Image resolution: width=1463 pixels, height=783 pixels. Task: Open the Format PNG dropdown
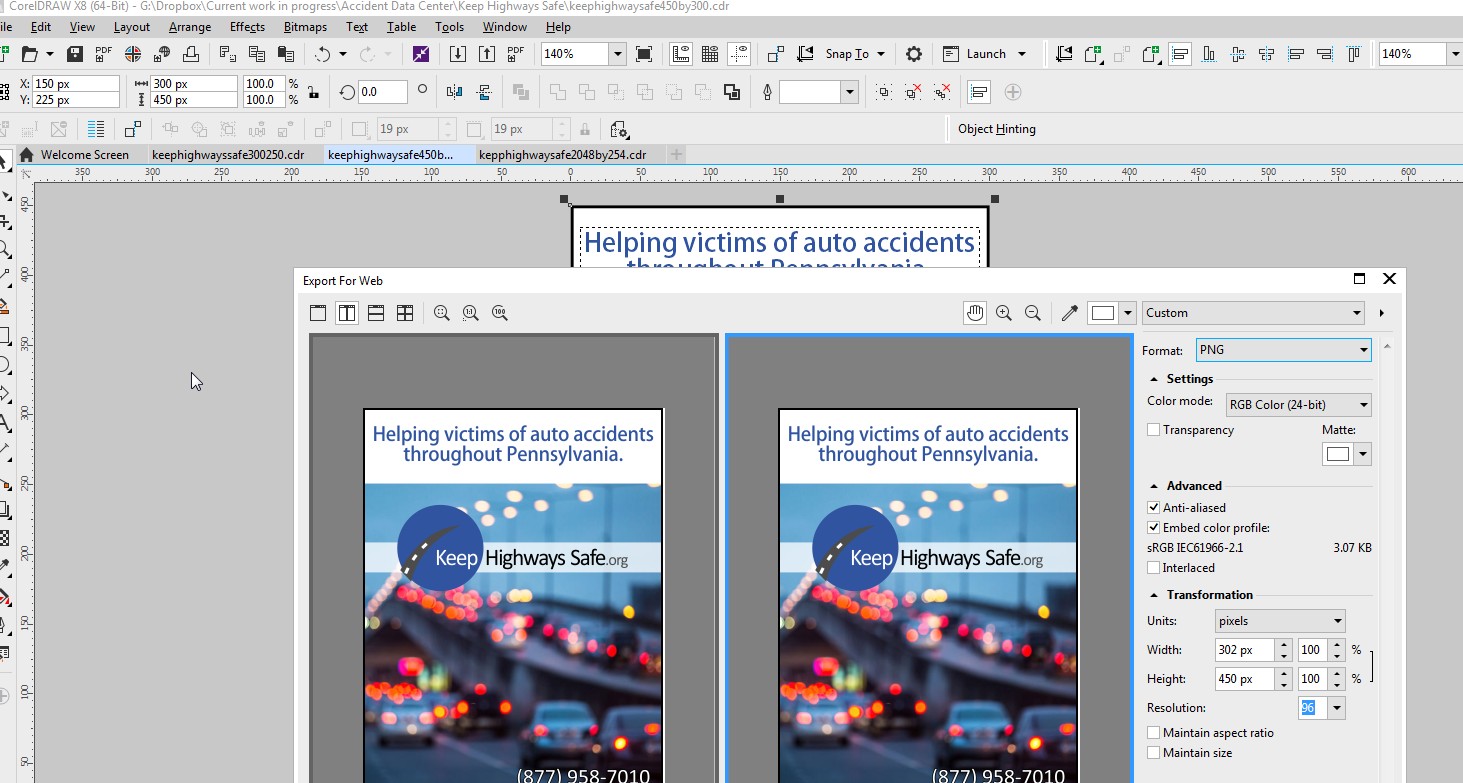tap(1283, 350)
